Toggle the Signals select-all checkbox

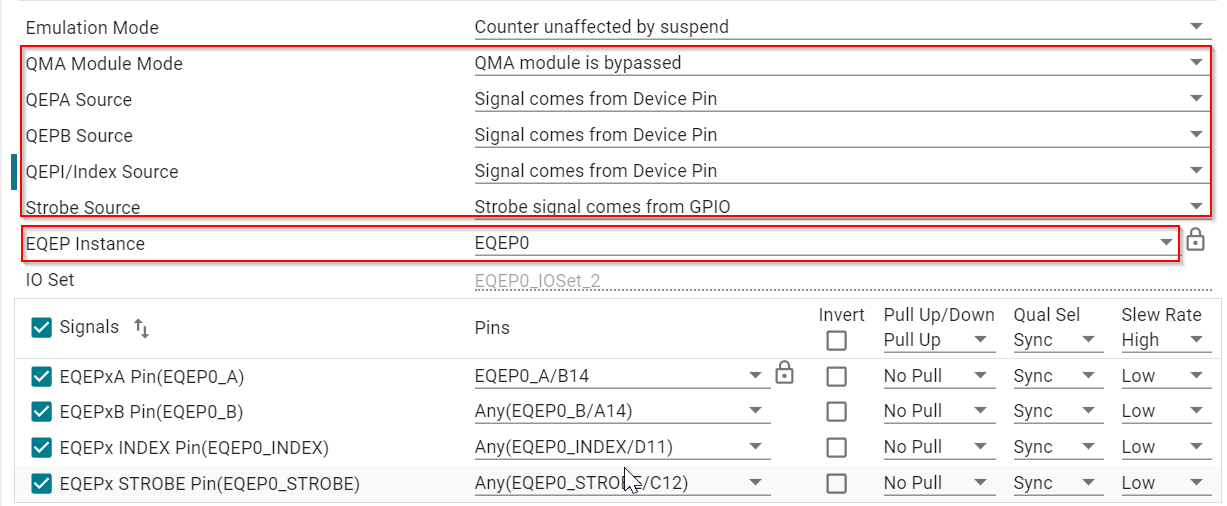click(42, 327)
